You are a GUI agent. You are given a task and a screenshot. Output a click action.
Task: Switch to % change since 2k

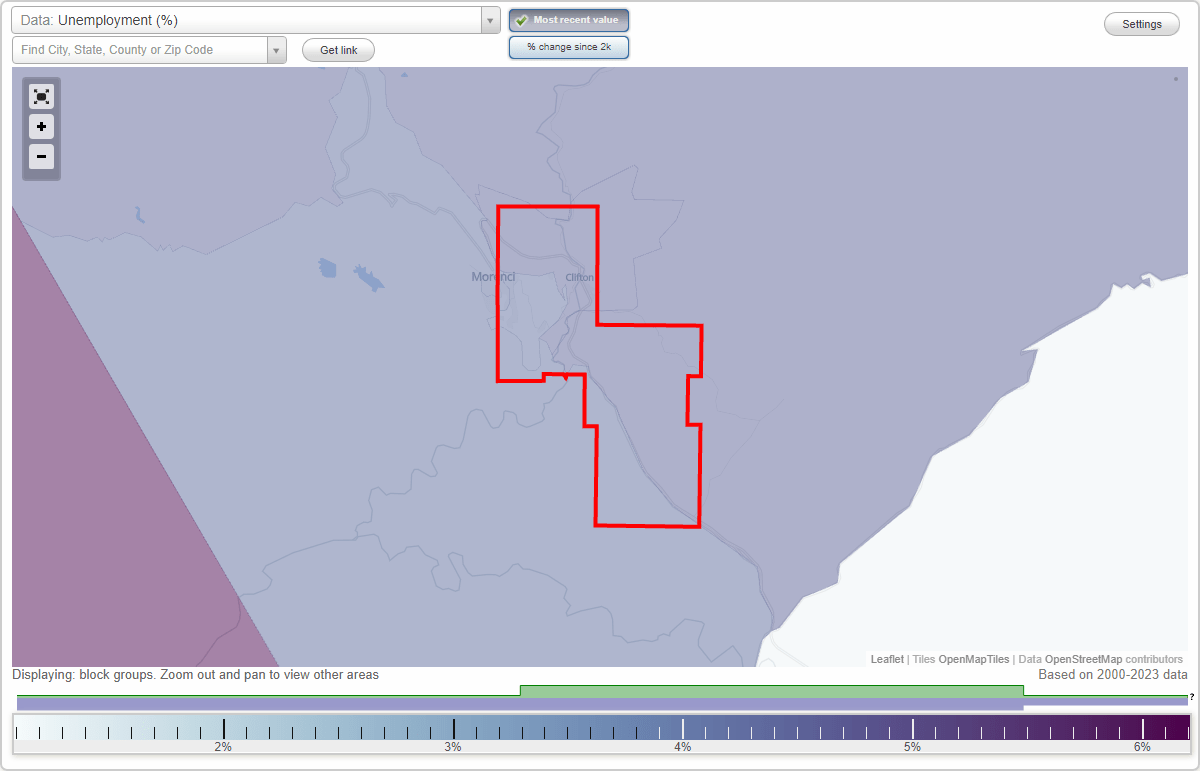point(569,47)
